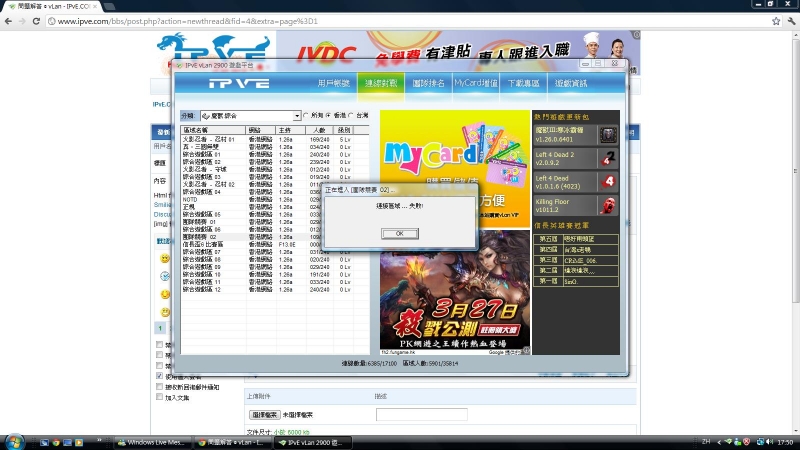
Task: Uncheck the ticked checkbox in forum options
Action: point(160,376)
